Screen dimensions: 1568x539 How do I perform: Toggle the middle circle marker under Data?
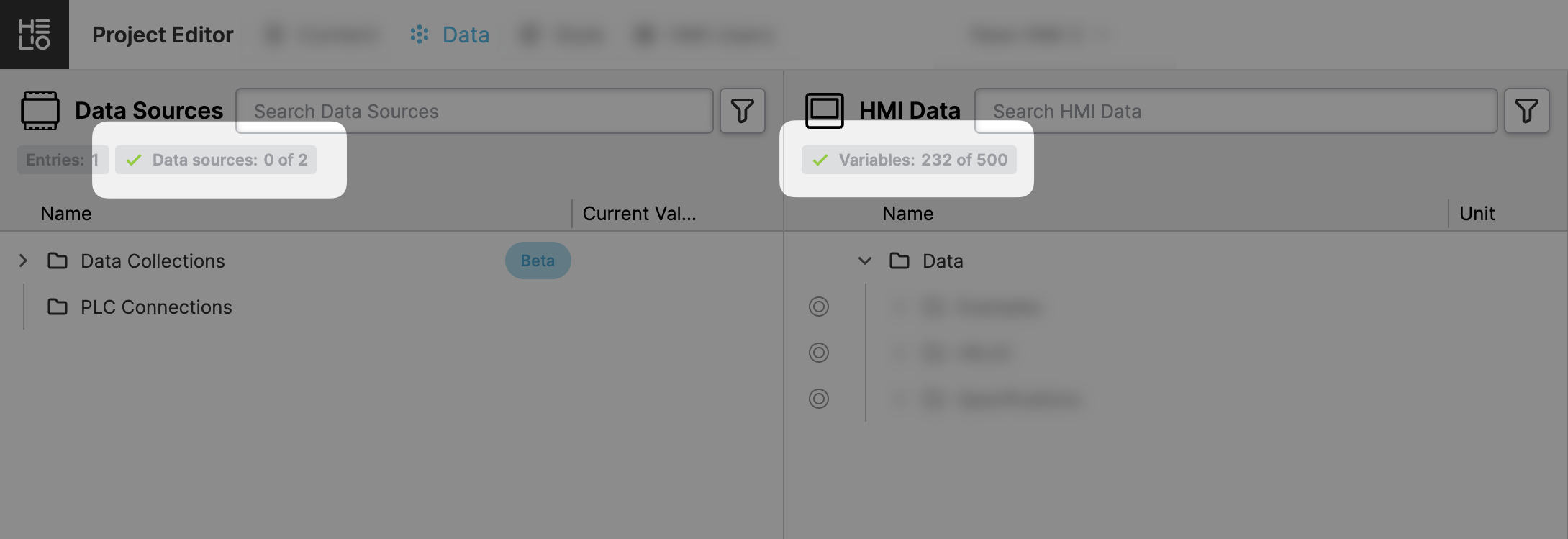coord(819,353)
